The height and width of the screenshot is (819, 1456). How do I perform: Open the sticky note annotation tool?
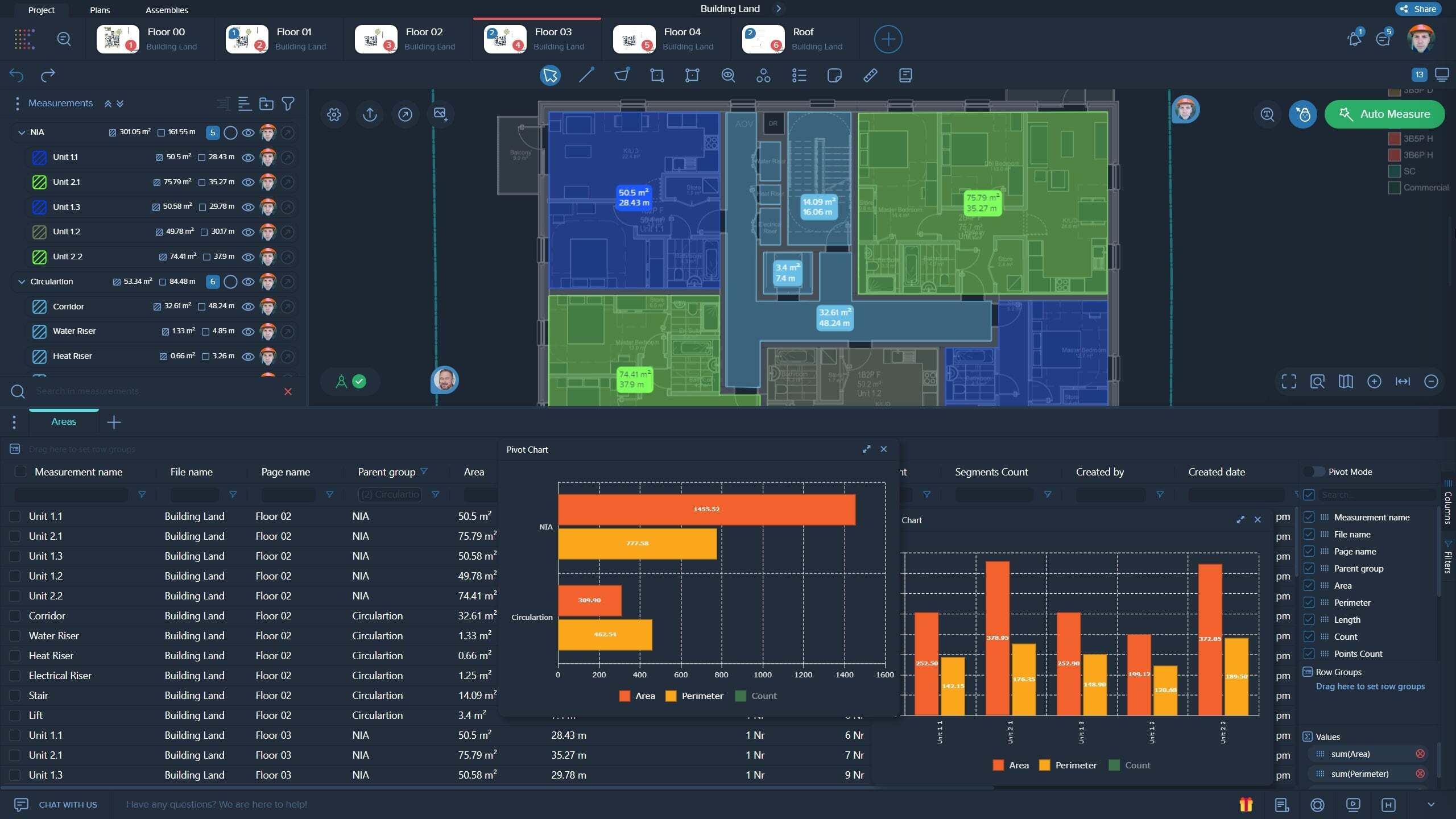click(x=834, y=75)
